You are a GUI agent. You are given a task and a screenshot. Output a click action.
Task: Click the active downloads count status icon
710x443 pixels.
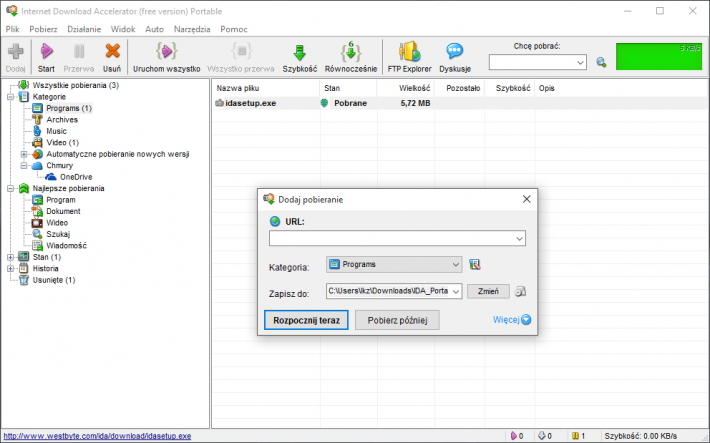point(517,436)
